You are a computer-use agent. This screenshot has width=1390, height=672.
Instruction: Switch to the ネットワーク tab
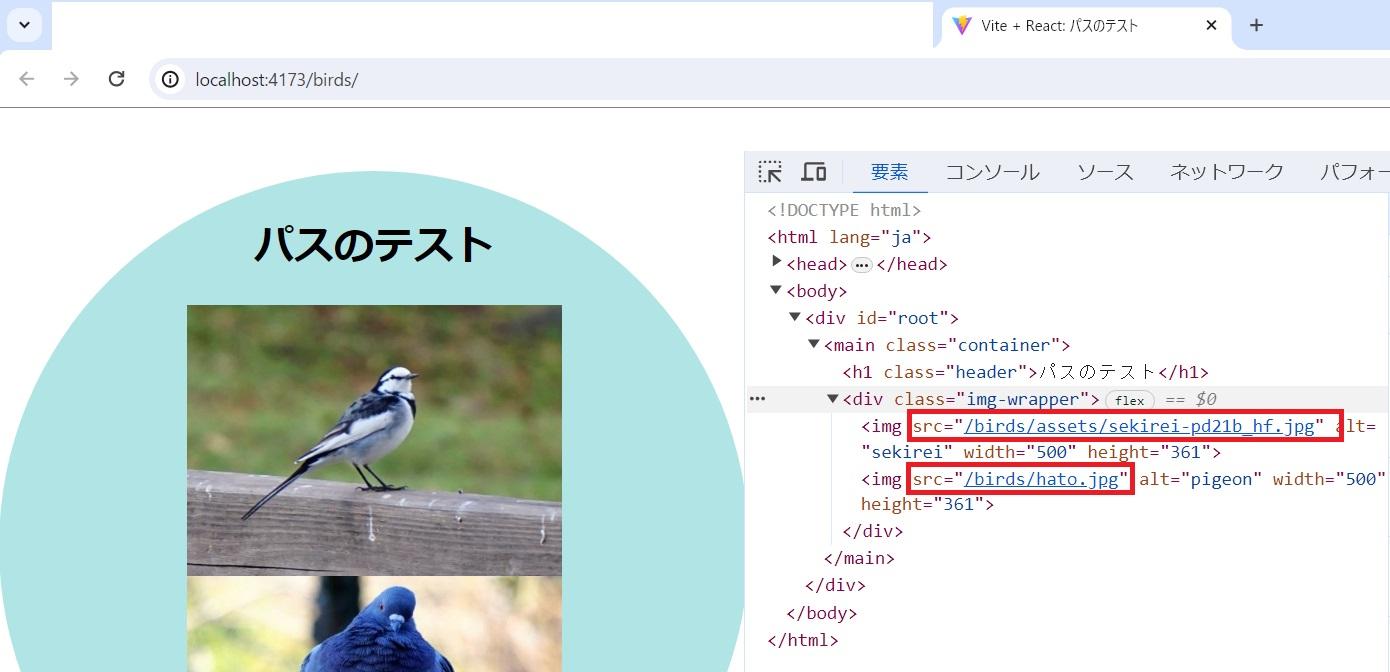(1226, 172)
